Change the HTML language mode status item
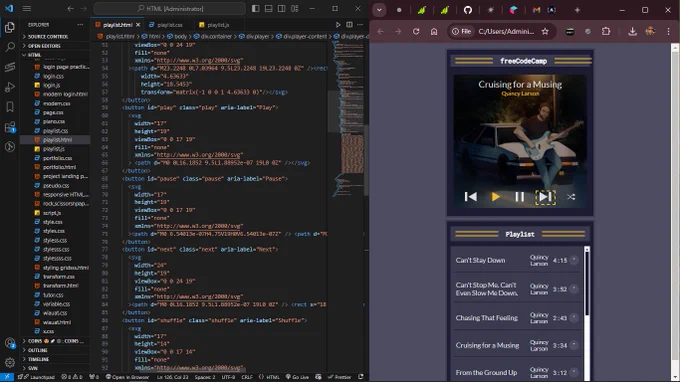The image size is (680, 382). coord(269,377)
